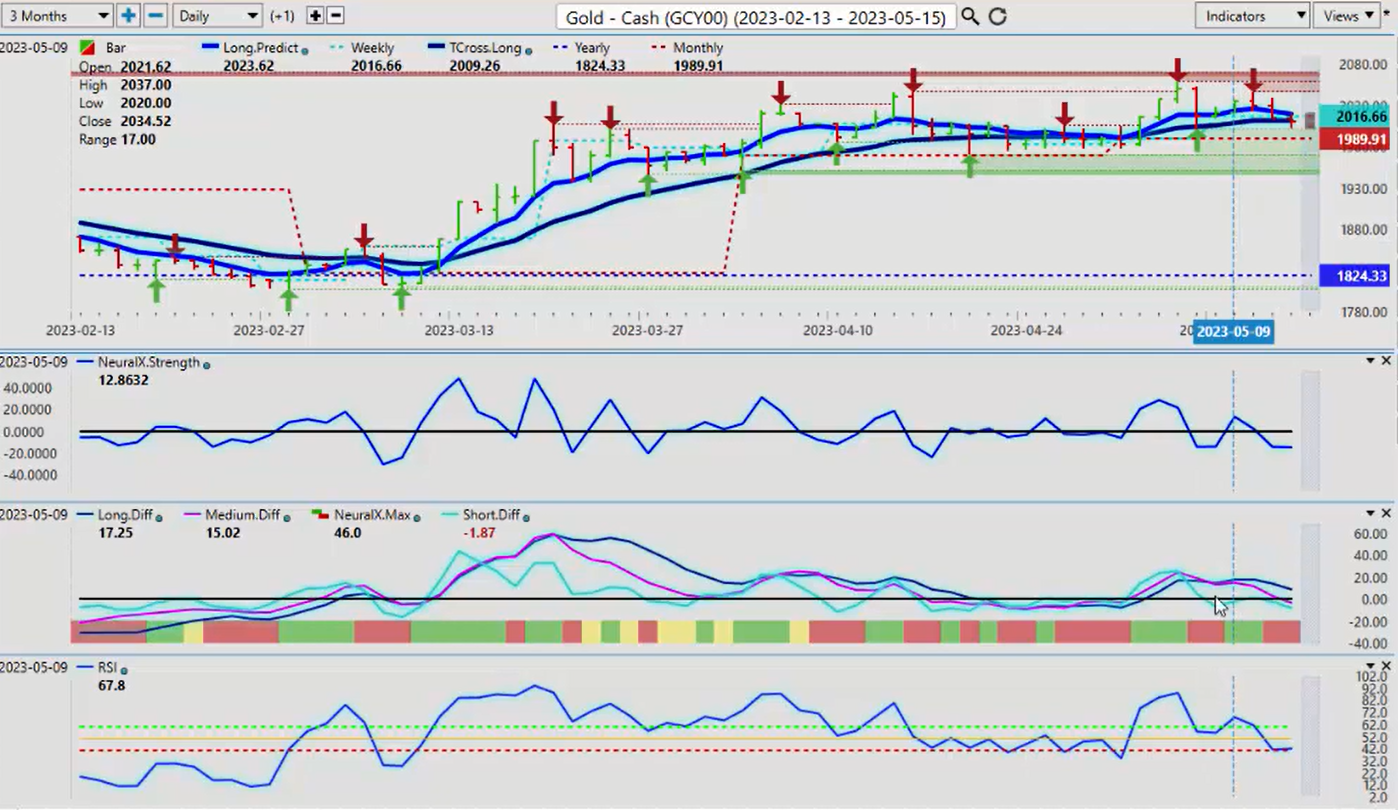Select the Long.Predict legend label
Screen dimensions: 1398x810
tap(261, 48)
